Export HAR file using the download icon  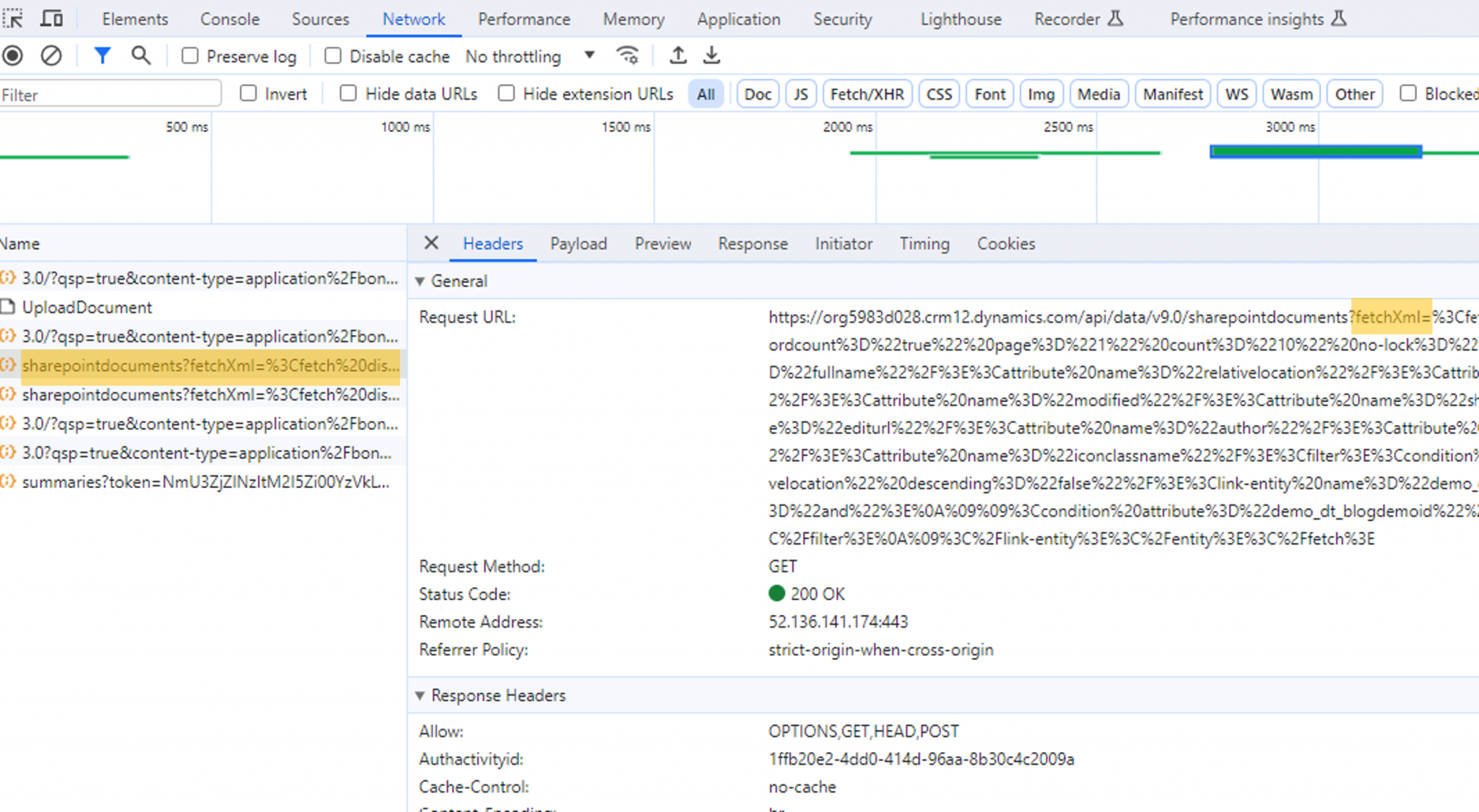[x=712, y=55]
